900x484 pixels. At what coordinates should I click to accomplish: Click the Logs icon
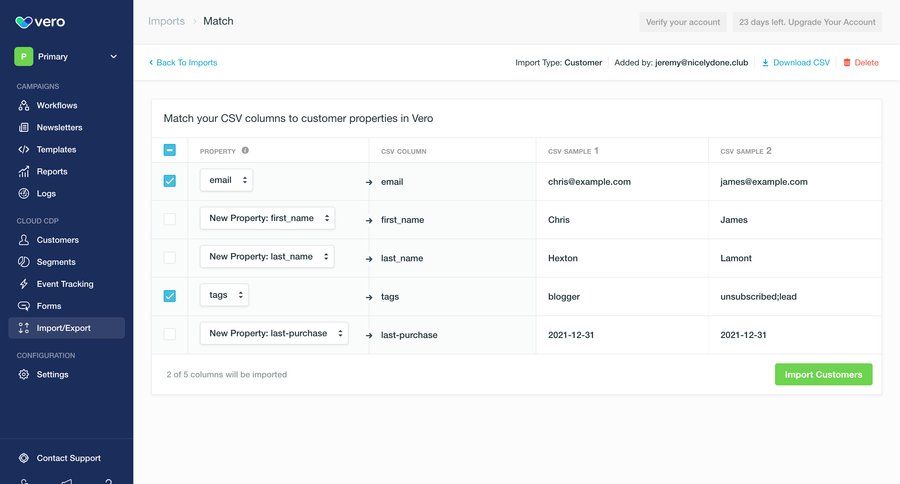pyautogui.click(x=24, y=193)
